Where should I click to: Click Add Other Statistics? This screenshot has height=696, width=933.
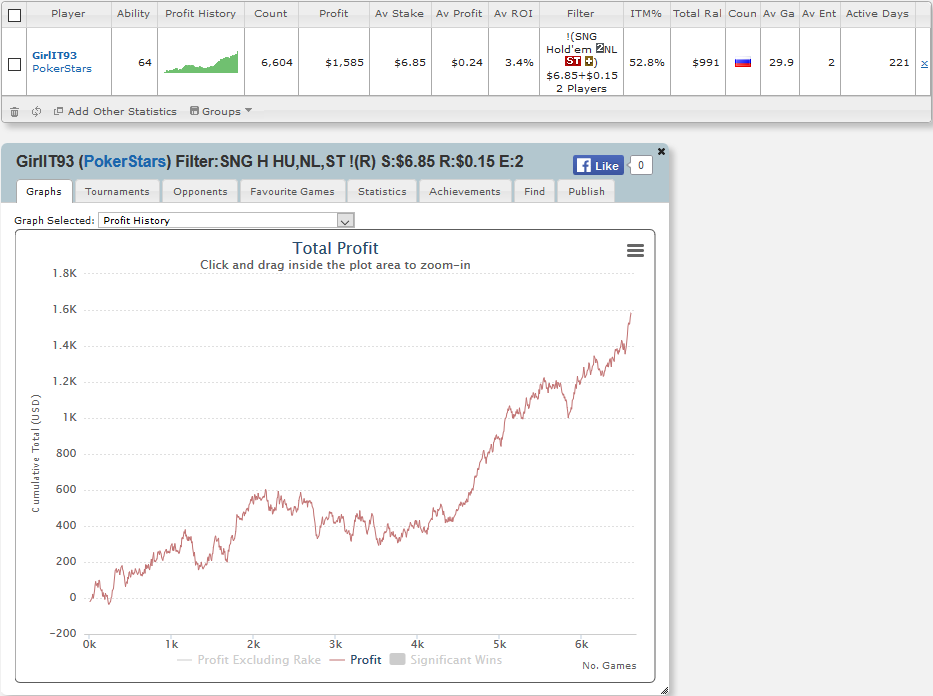tap(122, 111)
